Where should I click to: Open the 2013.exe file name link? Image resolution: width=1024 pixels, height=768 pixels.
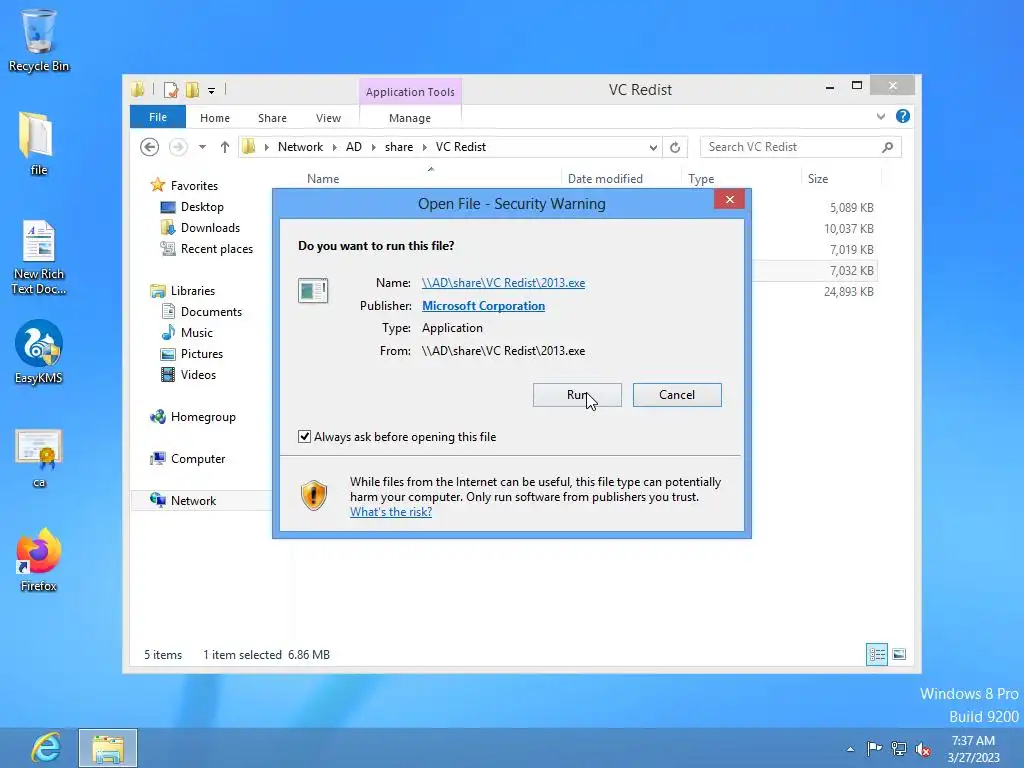504,283
